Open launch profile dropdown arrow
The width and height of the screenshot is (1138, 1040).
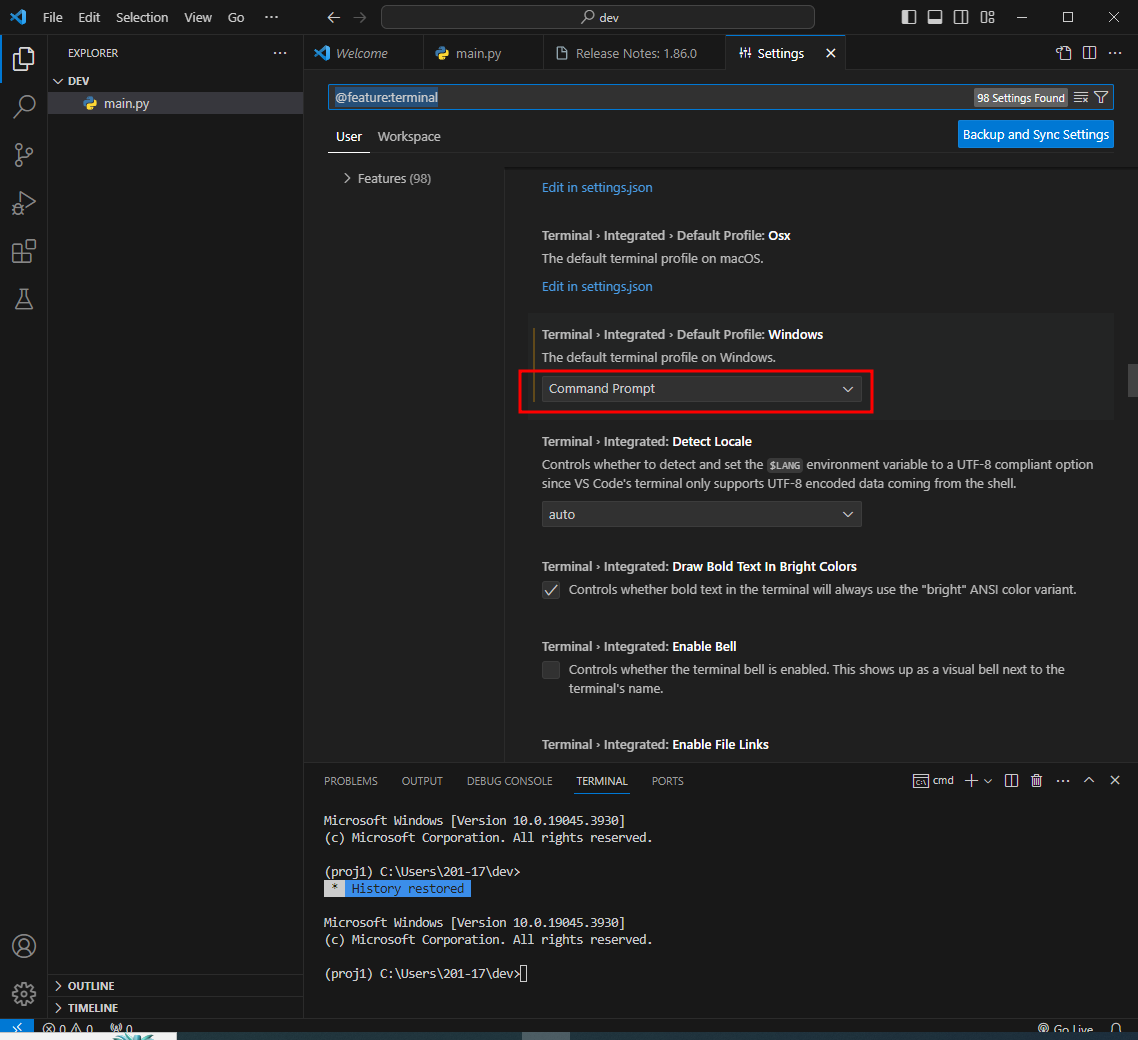(x=988, y=780)
